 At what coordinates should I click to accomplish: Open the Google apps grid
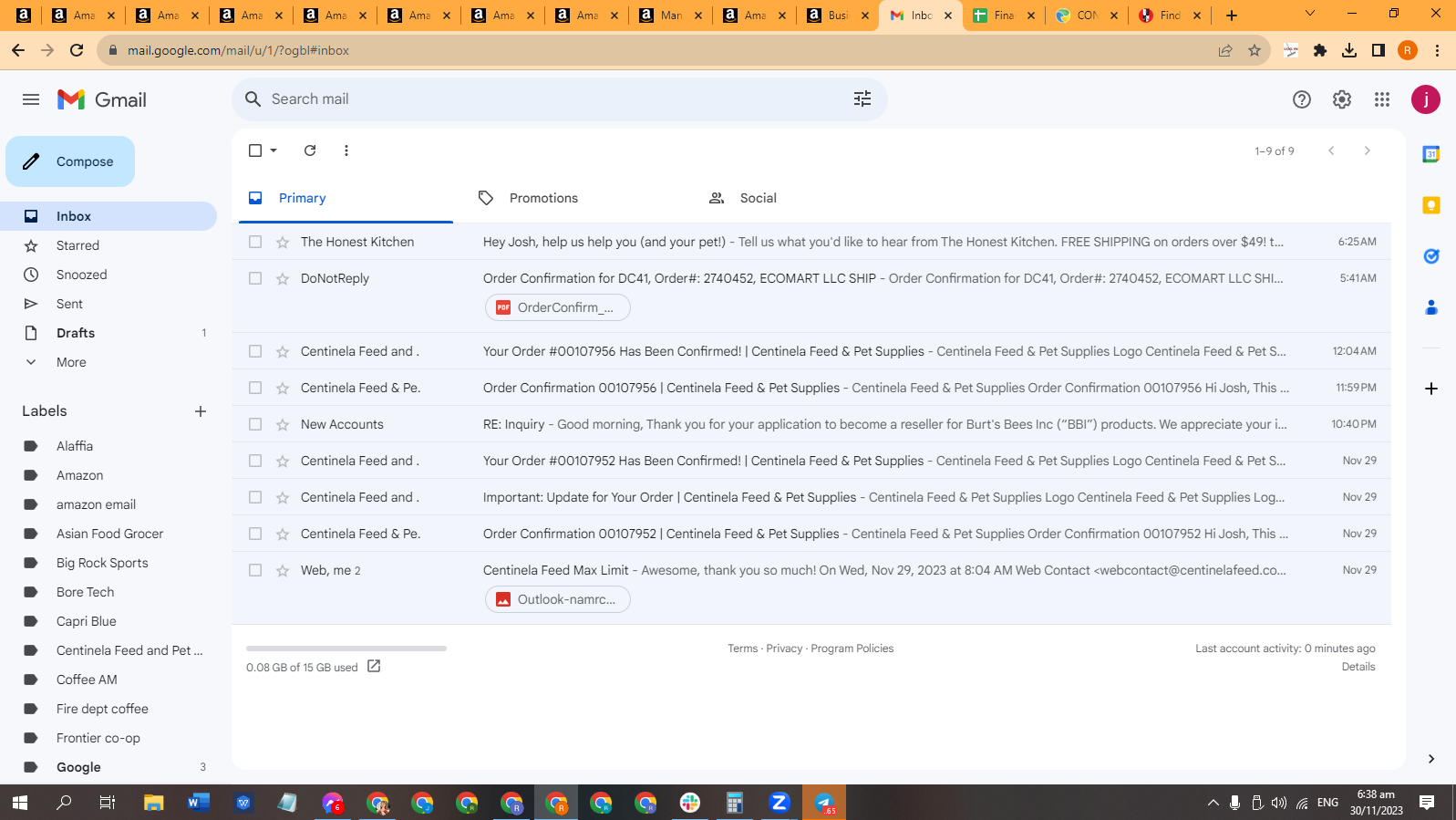point(1382,99)
